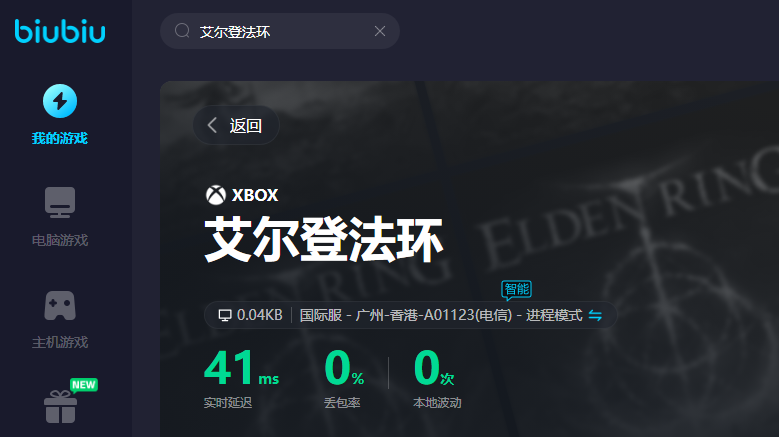Open 我的游戏 lightning bolt icon
779x437 pixels.
pyautogui.click(x=60, y=101)
